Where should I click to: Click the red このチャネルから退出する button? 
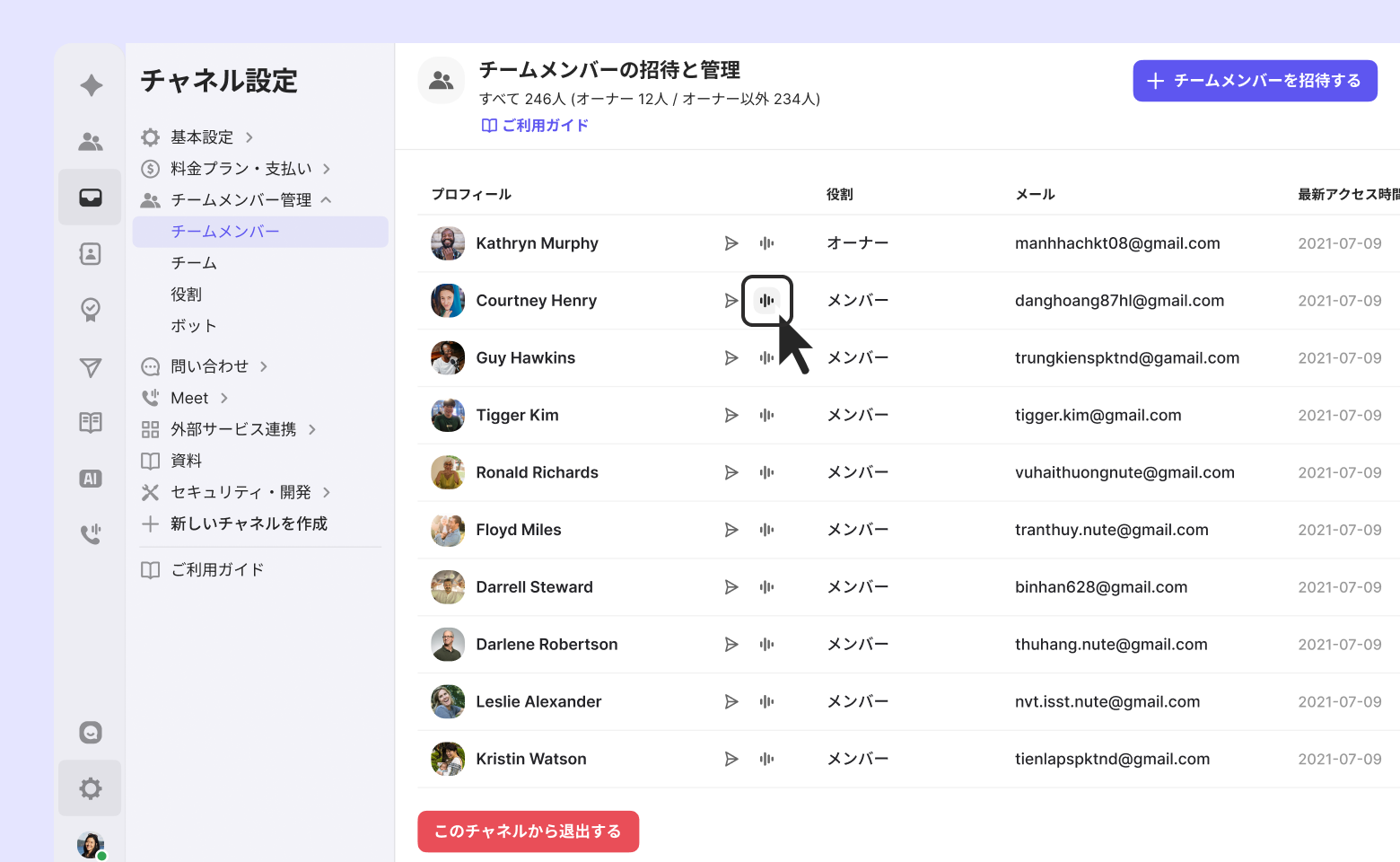coord(528,831)
